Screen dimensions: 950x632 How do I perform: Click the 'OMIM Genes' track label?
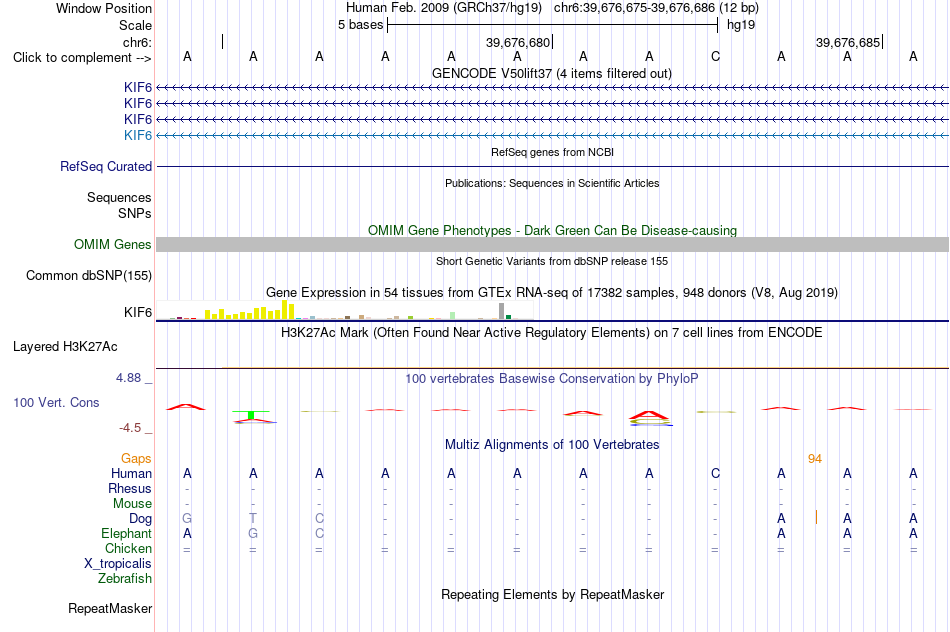(113, 244)
